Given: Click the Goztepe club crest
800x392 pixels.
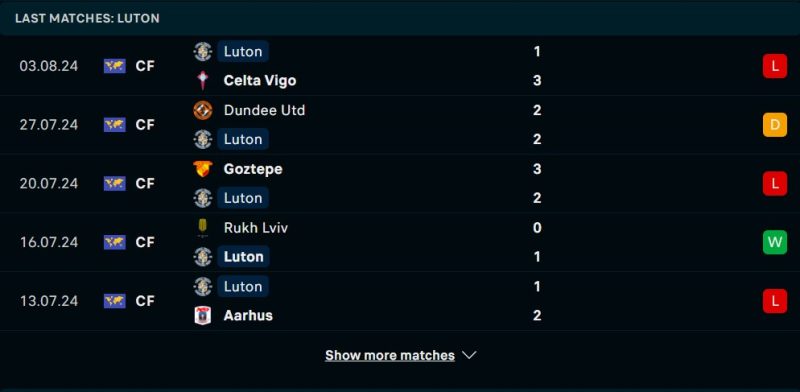Looking at the screenshot, I should (x=203, y=169).
